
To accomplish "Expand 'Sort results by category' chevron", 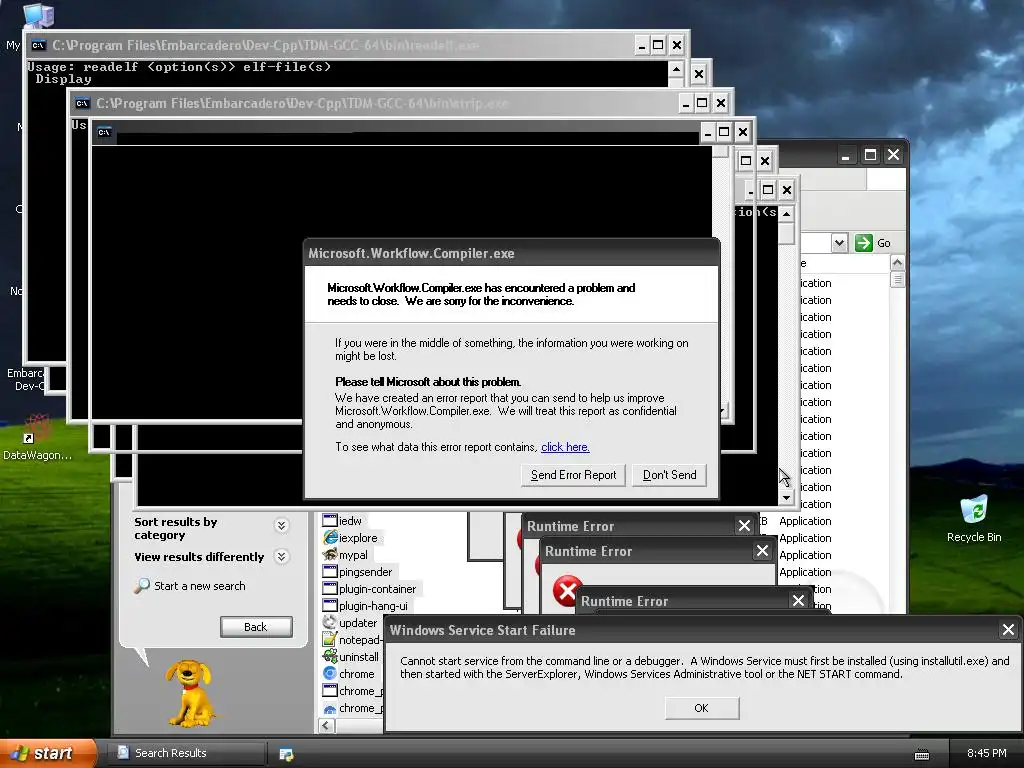I will click(x=281, y=525).
